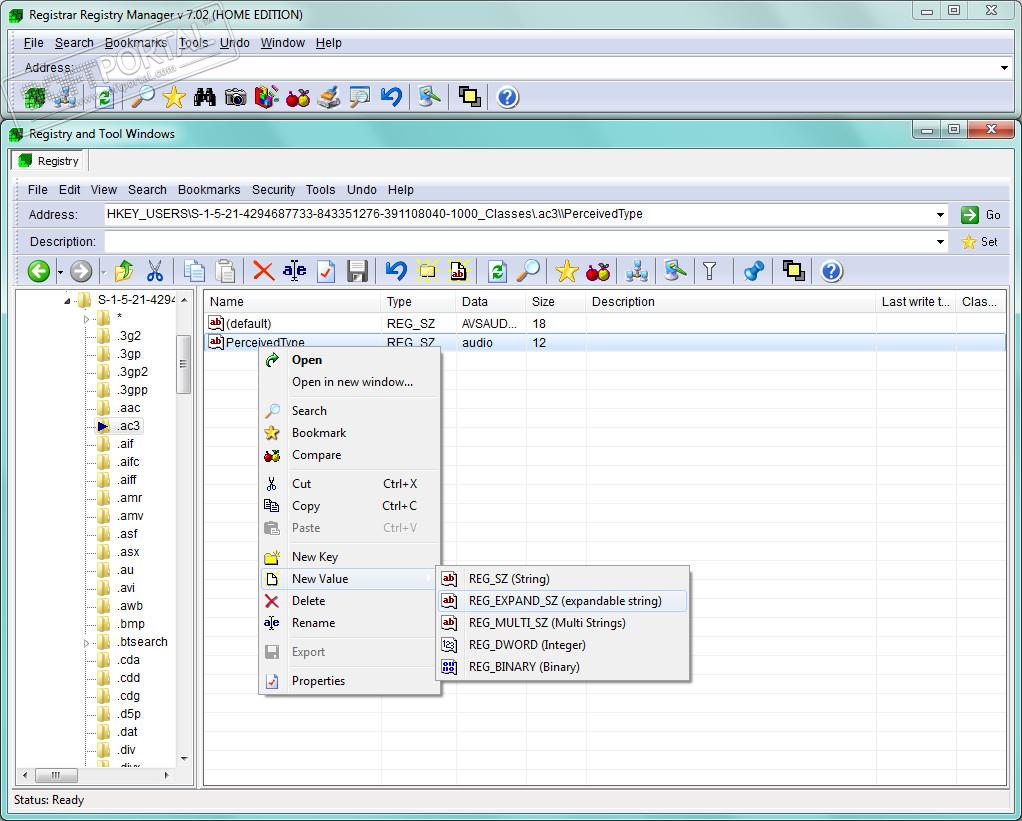
Task: Click the Go button
Action: (x=981, y=214)
